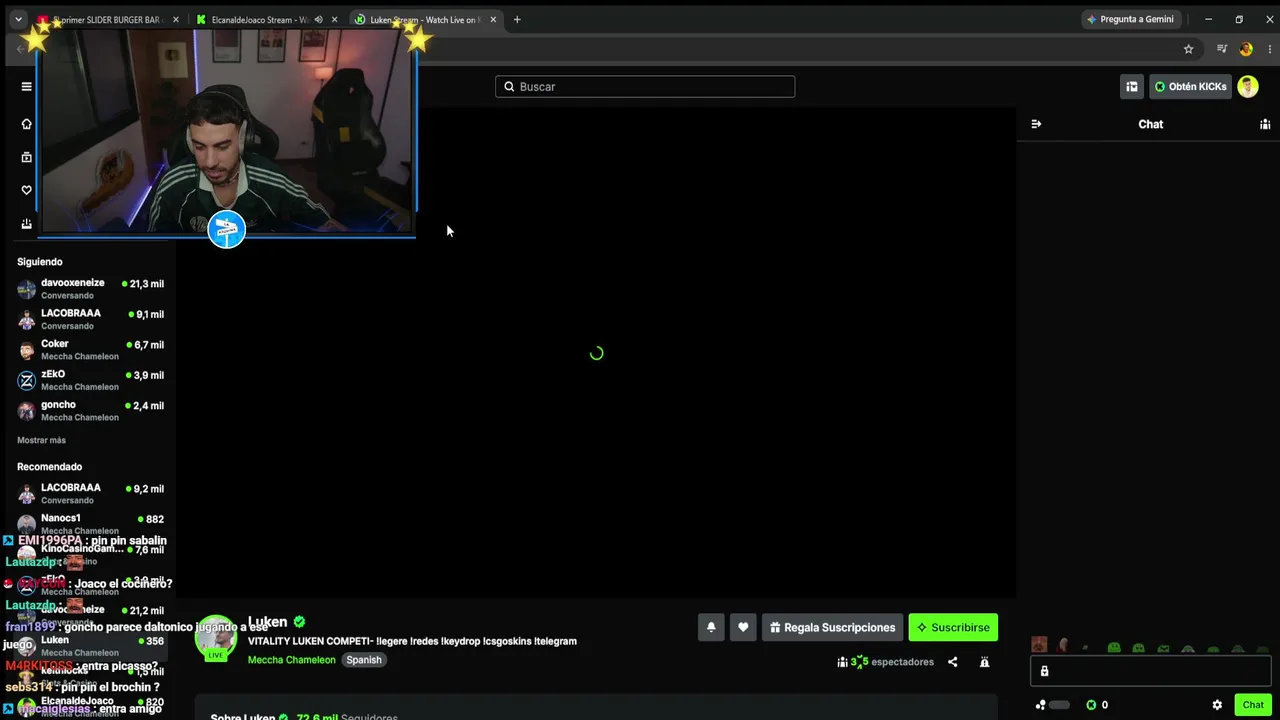Mute the ElcanaldeJoaco tab audio icon

click(x=318, y=20)
